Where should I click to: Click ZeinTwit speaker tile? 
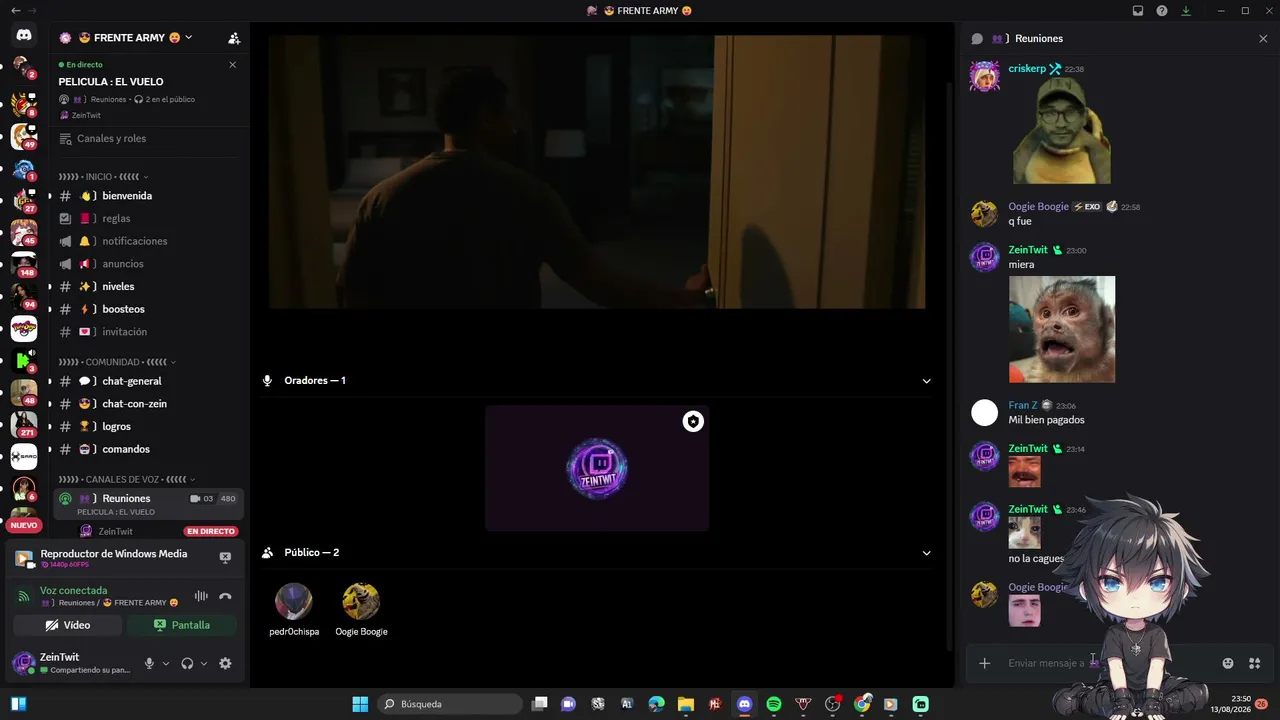coord(597,468)
